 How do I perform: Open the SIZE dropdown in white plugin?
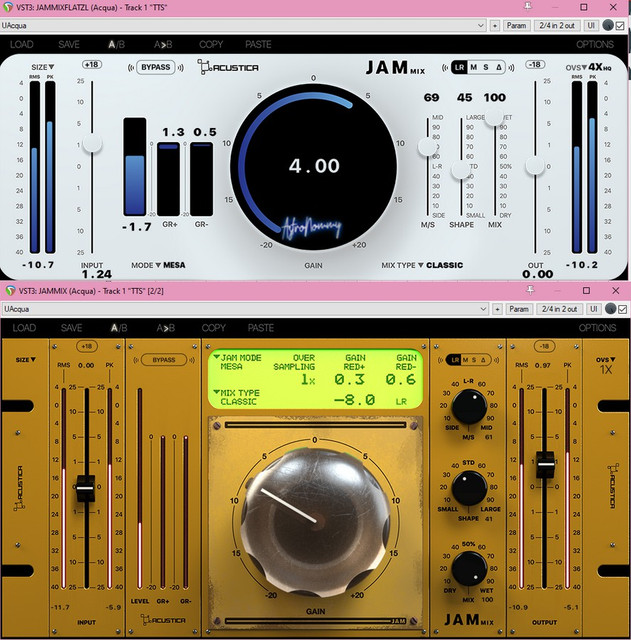[43, 67]
